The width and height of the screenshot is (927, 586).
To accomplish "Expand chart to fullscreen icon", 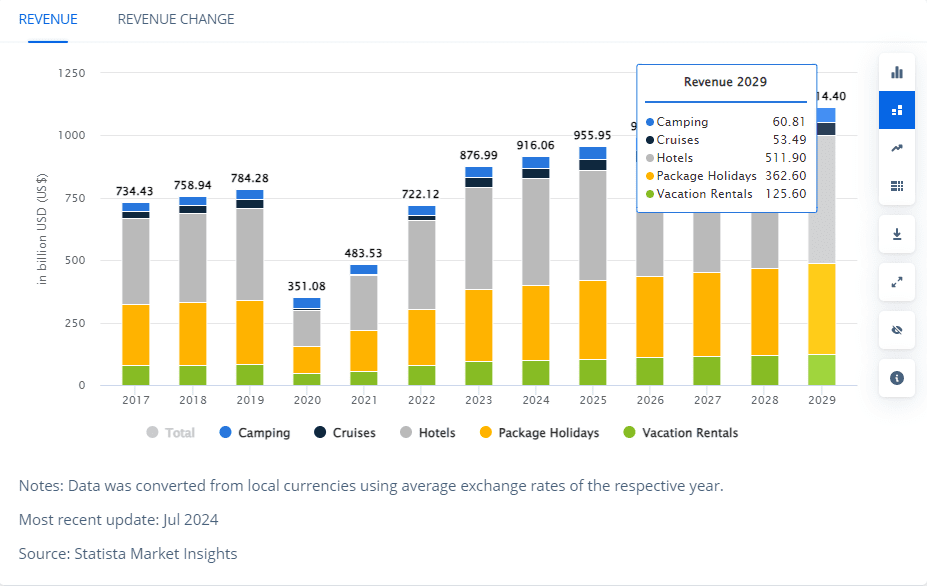I will pos(897,282).
